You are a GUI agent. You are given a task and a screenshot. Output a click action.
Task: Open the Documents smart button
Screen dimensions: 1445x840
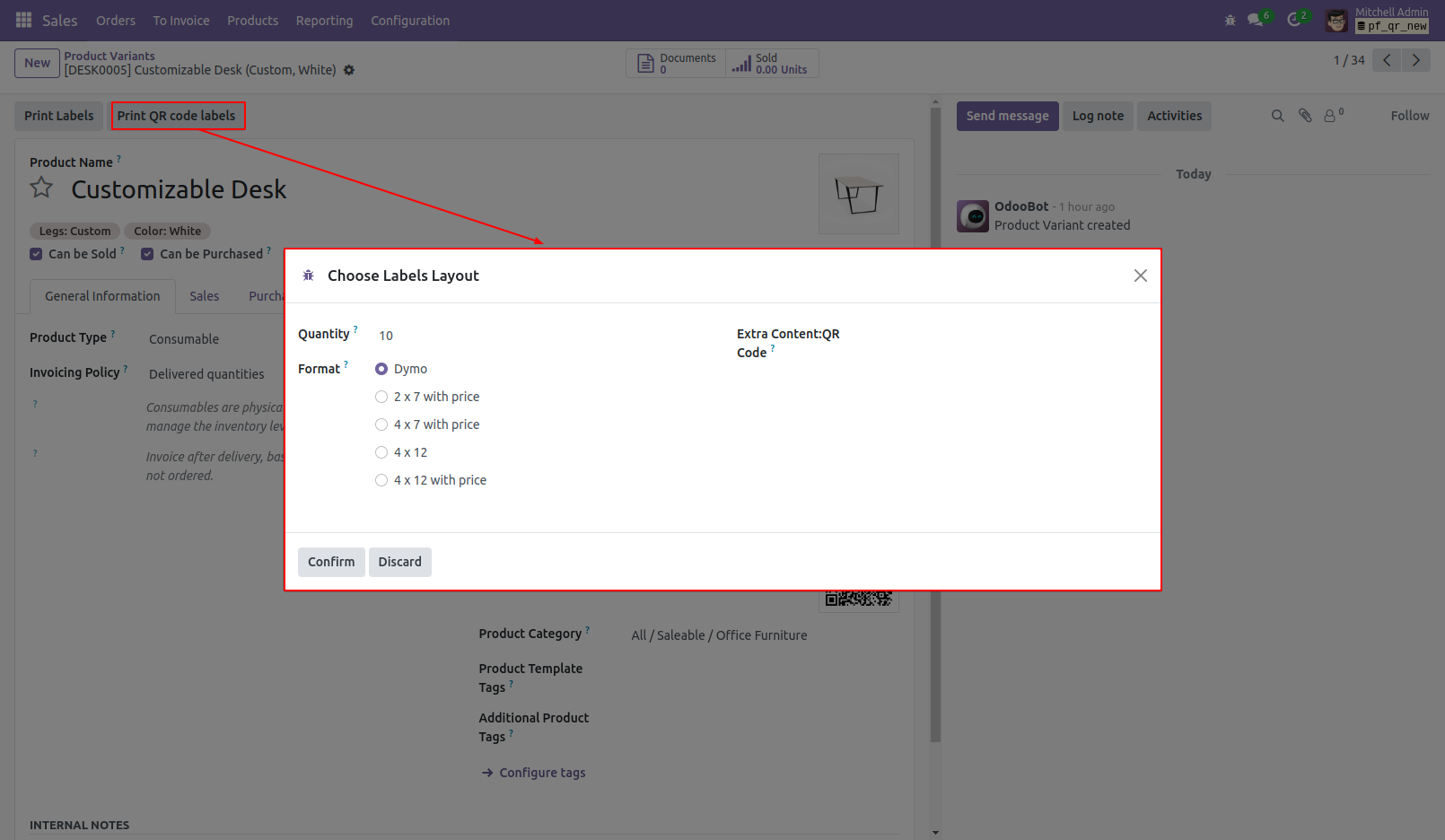click(x=676, y=63)
